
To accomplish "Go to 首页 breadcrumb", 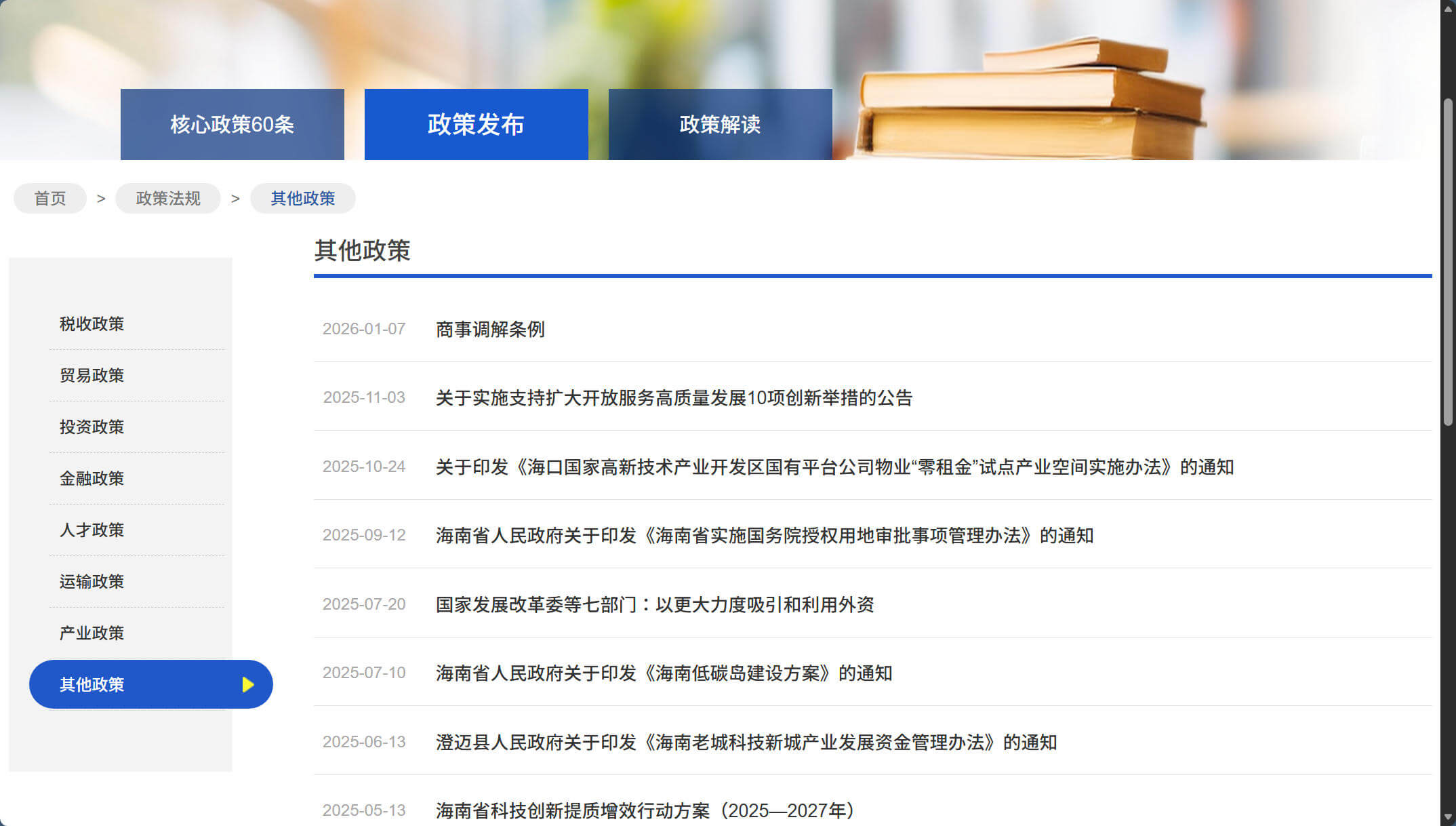I will [x=50, y=199].
